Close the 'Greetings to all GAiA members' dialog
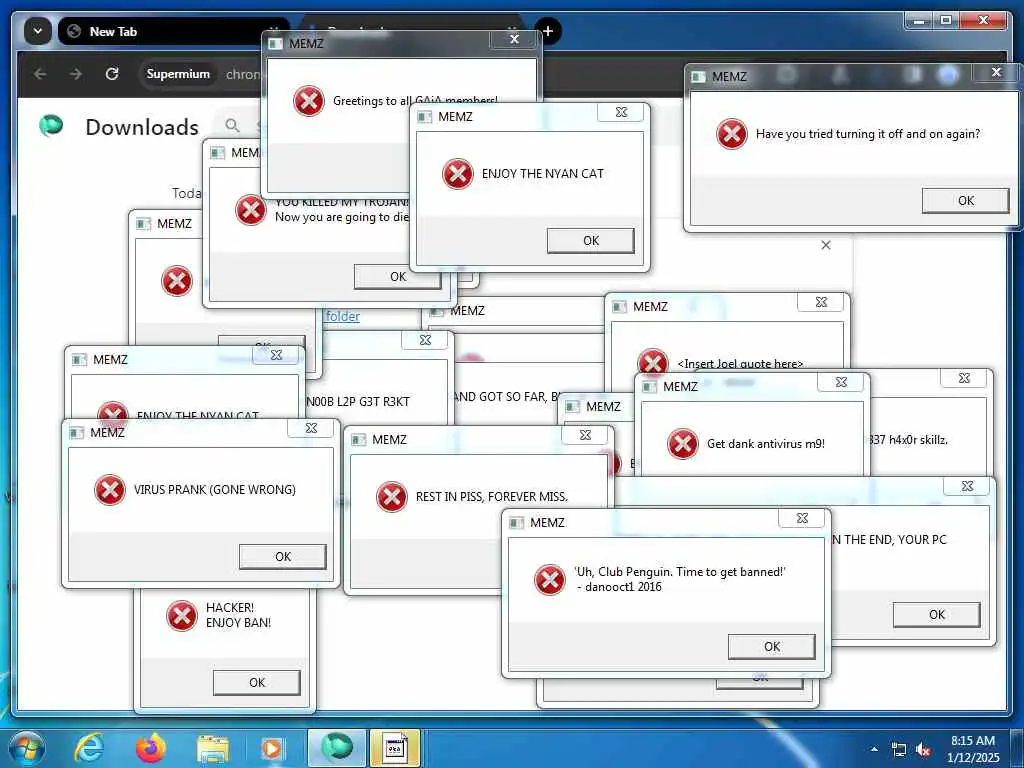1024x768 pixels. [x=514, y=39]
